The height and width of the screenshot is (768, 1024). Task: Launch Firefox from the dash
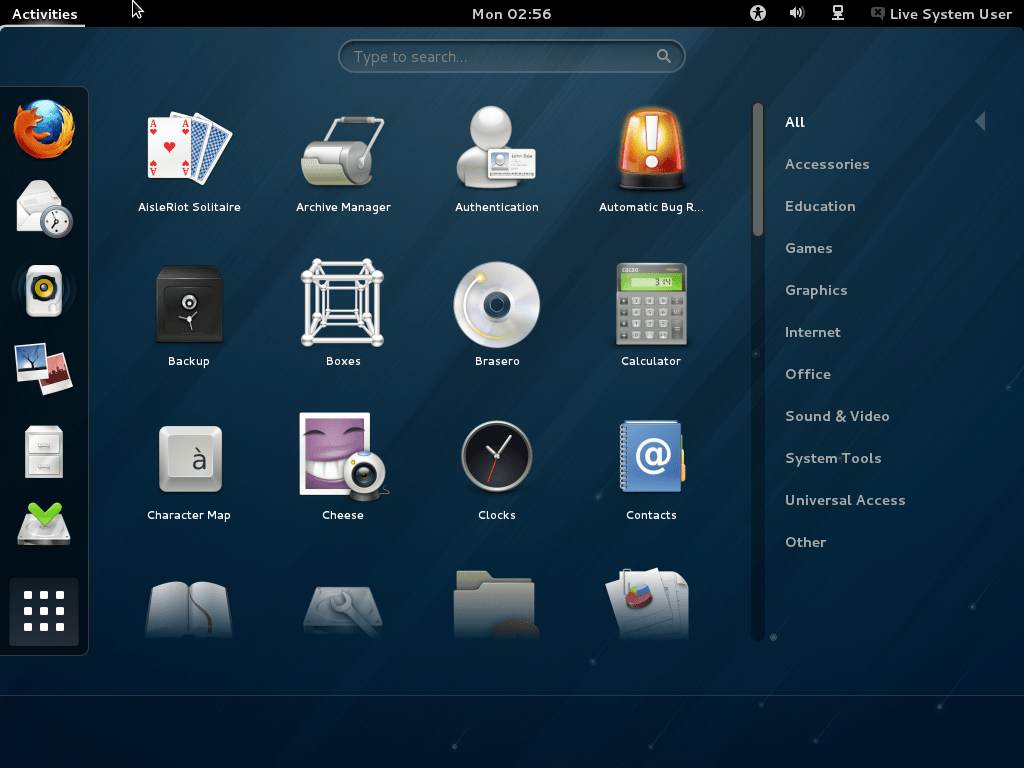[44, 129]
